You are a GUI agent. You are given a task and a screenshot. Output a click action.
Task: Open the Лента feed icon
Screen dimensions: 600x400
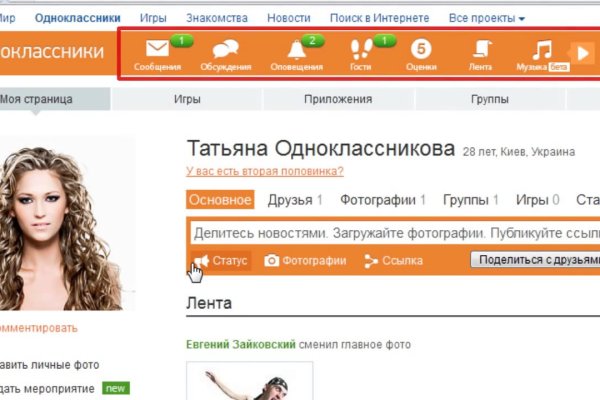(x=481, y=49)
